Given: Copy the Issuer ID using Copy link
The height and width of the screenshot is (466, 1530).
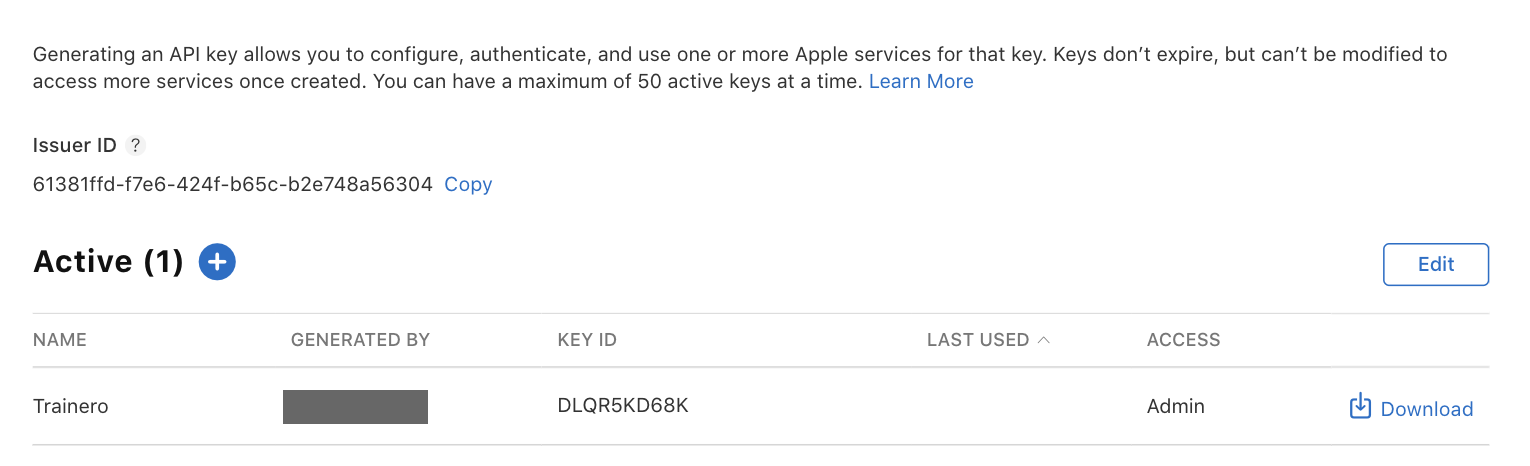Looking at the screenshot, I should [x=468, y=184].
